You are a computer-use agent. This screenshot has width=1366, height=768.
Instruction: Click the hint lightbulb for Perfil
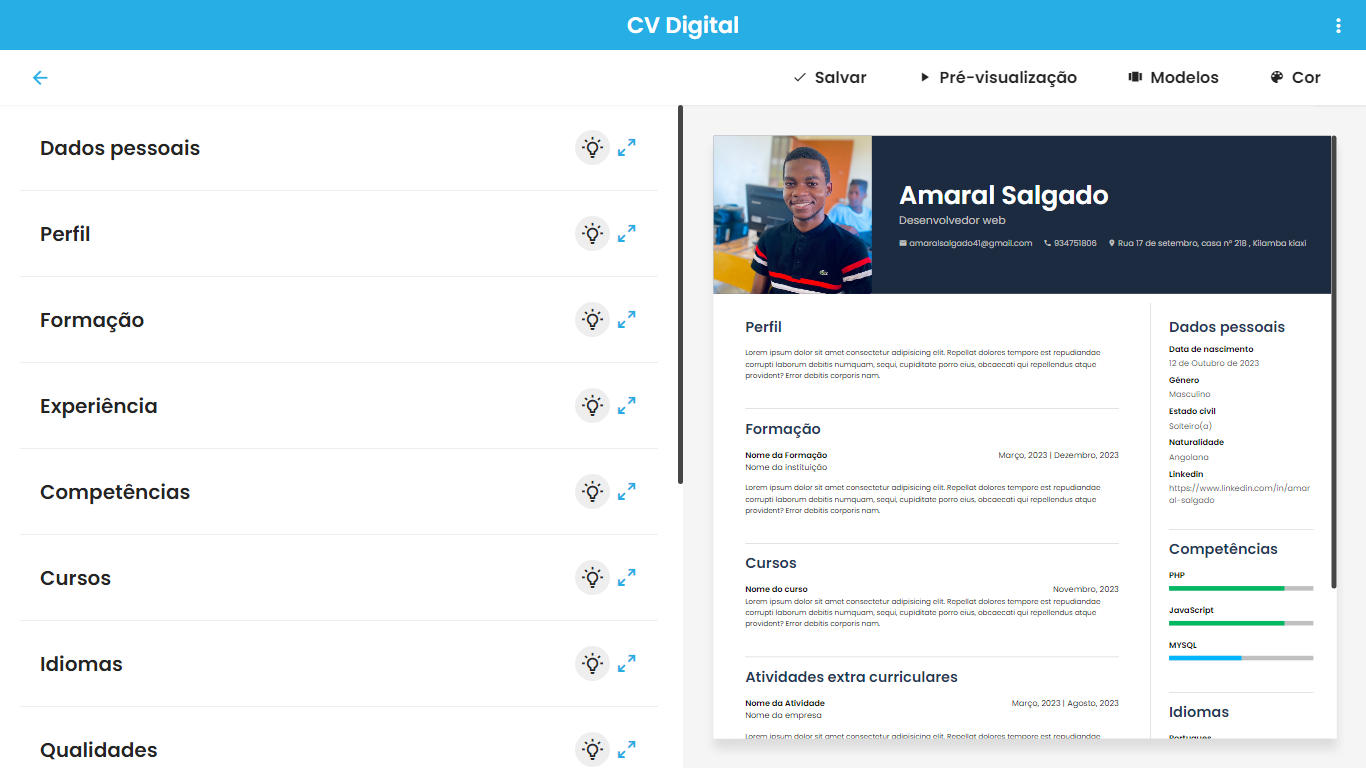(x=592, y=233)
